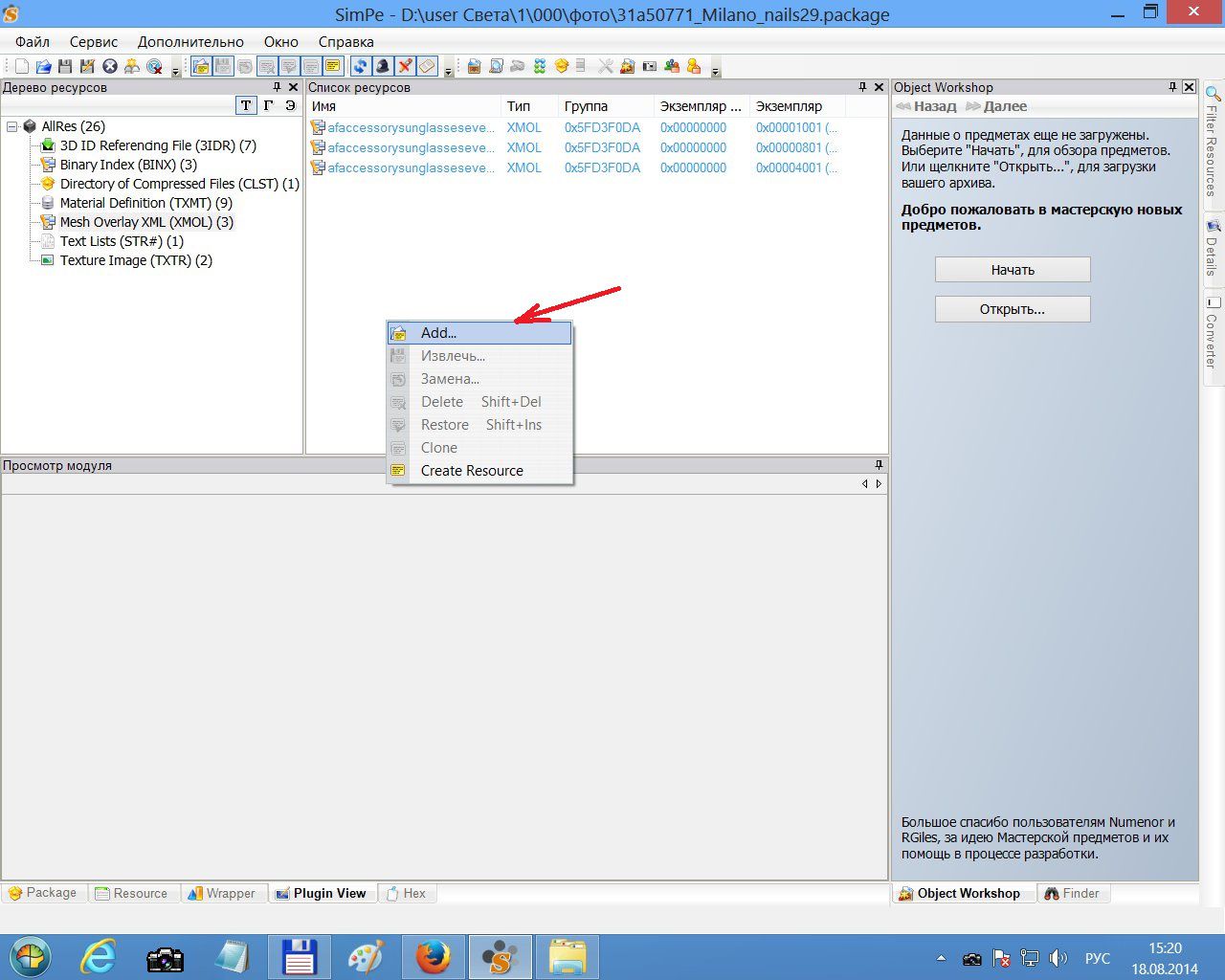Click the Save floppy disk toolbar icon
This screenshot has height=980, width=1225.
(x=65, y=66)
